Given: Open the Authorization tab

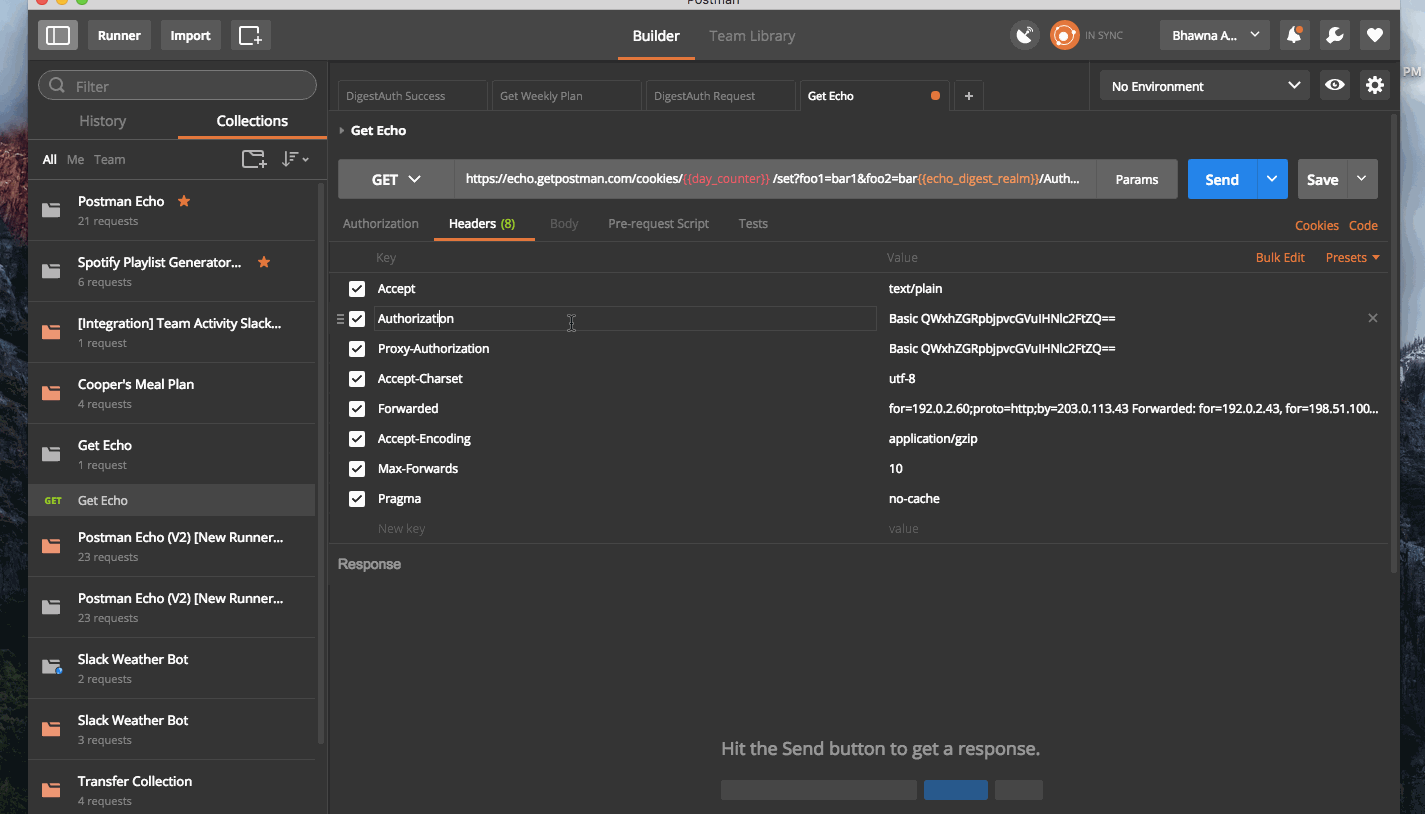Looking at the screenshot, I should 381,224.
